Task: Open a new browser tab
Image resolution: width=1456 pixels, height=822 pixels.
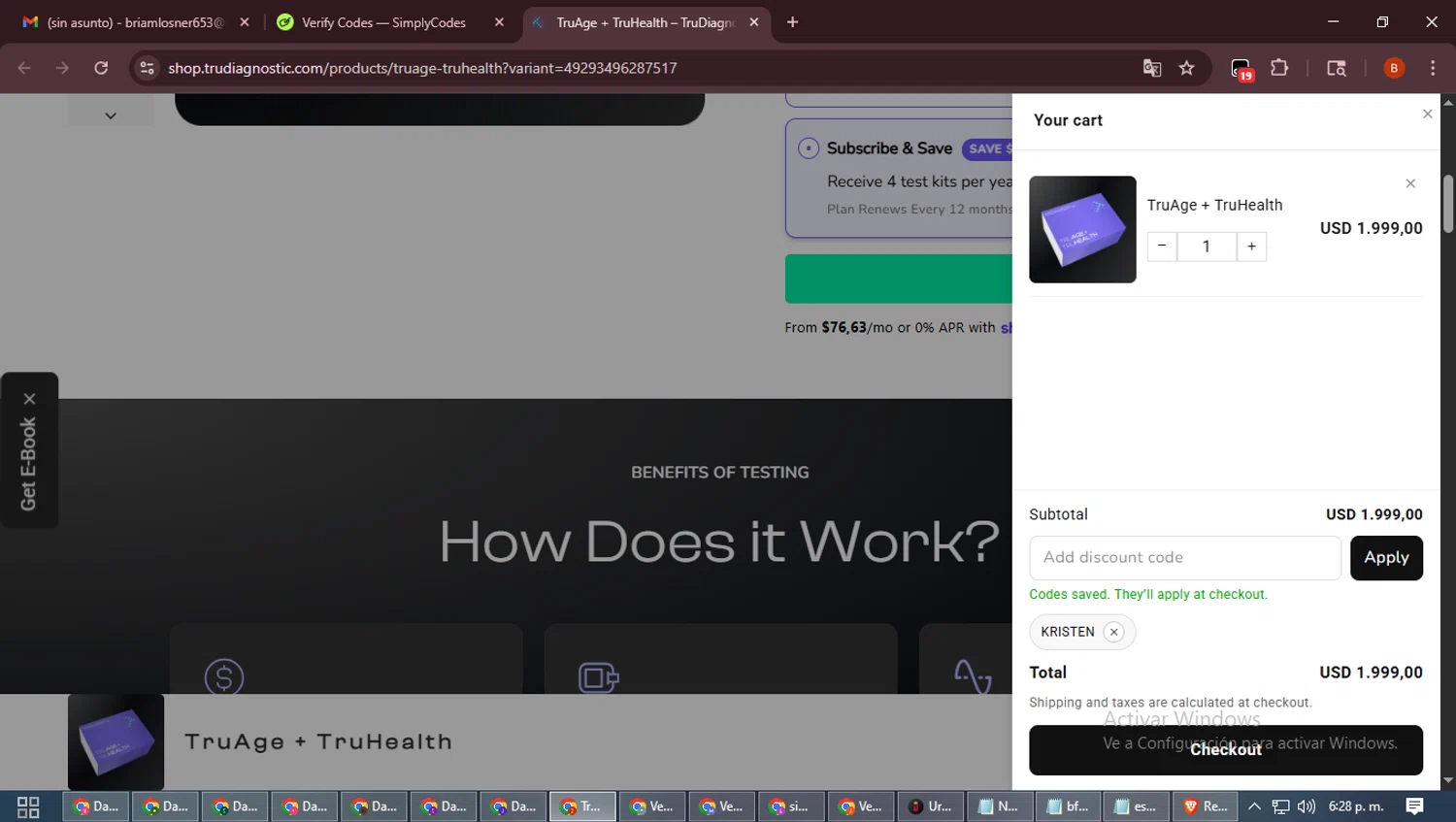Action: pos(792,22)
